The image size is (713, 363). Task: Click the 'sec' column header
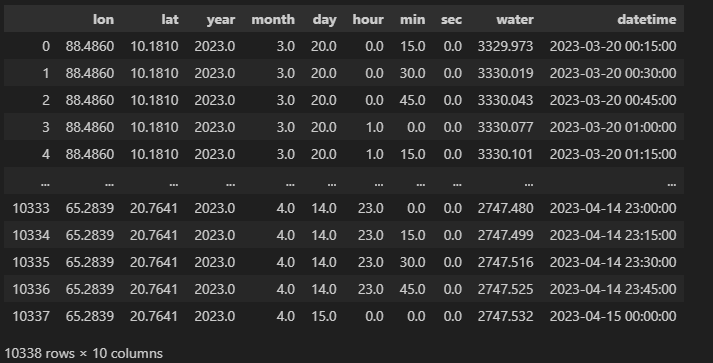(451, 20)
